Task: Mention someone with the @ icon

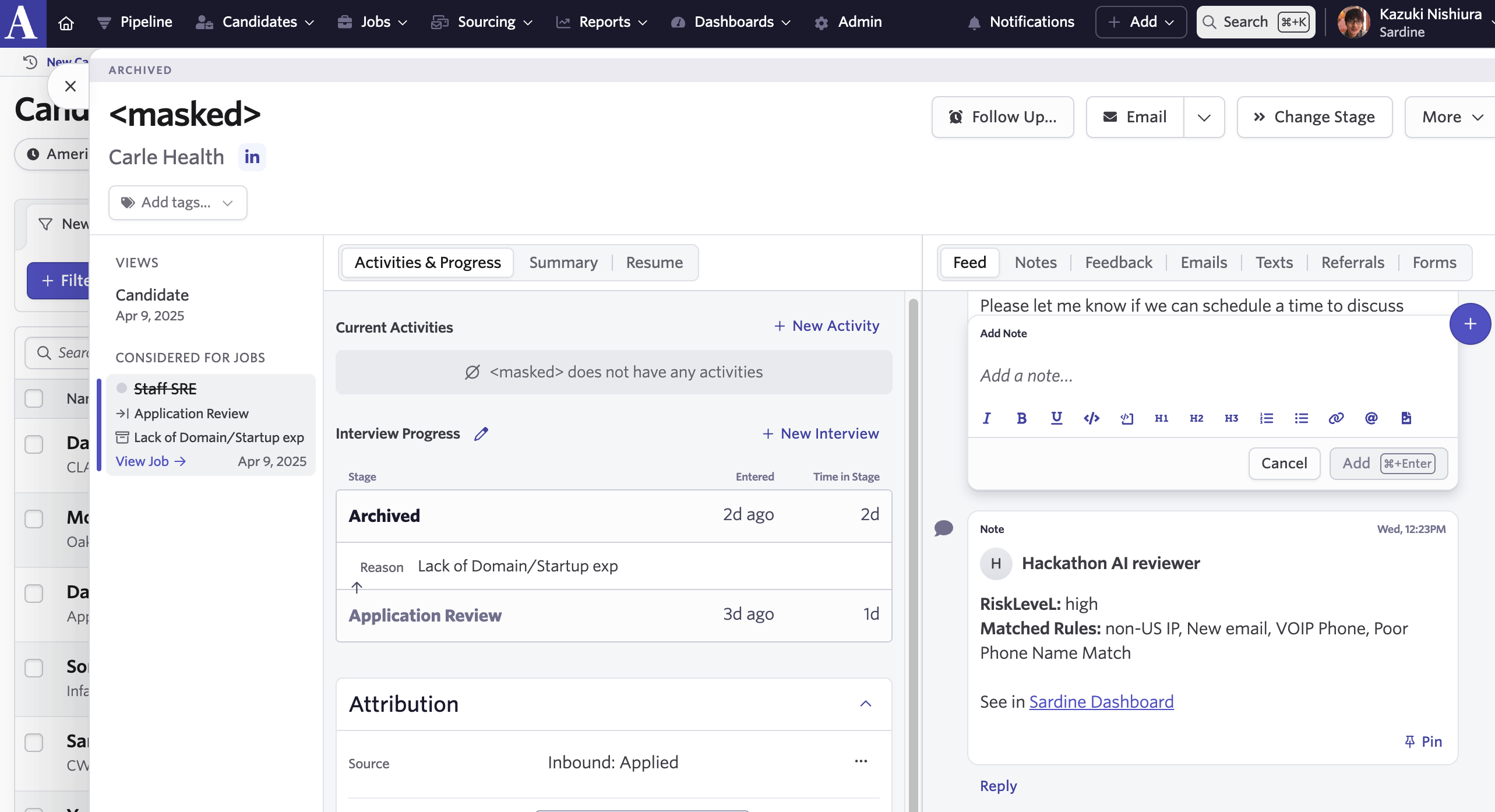Action: click(1371, 418)
